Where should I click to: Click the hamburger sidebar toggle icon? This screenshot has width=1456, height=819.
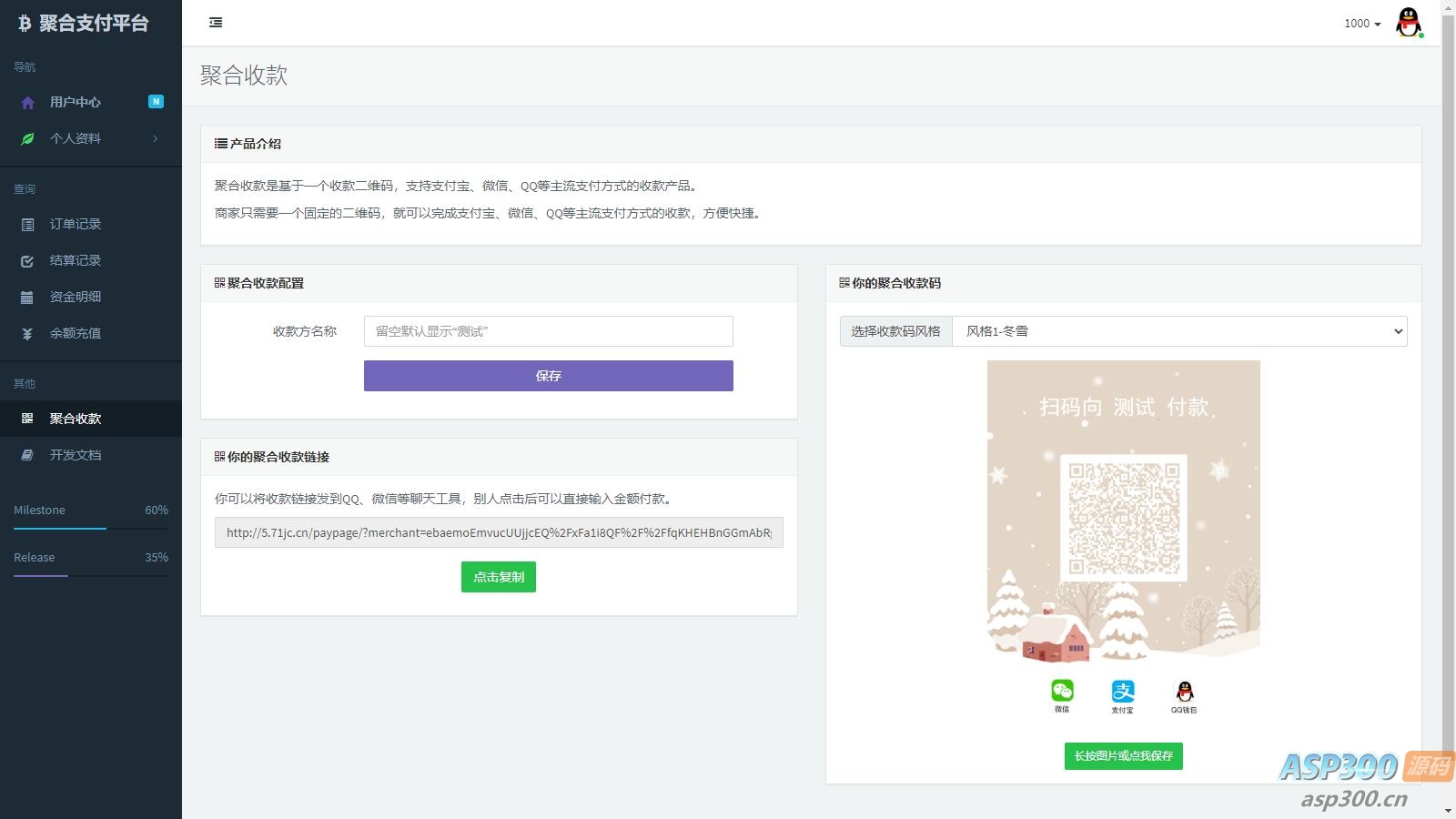tap(216, 23)
